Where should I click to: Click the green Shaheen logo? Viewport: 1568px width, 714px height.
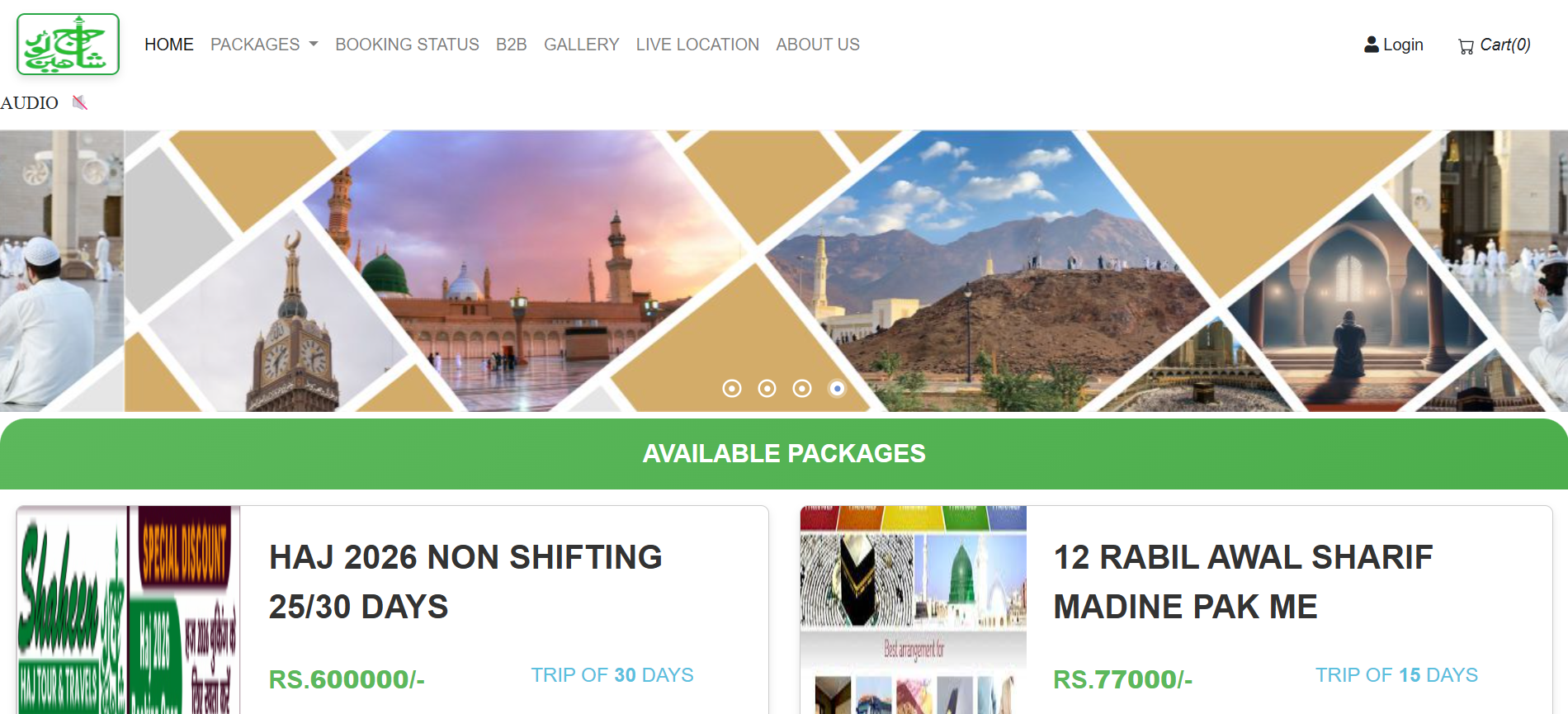pyautogui.click(x=68, y=44)
